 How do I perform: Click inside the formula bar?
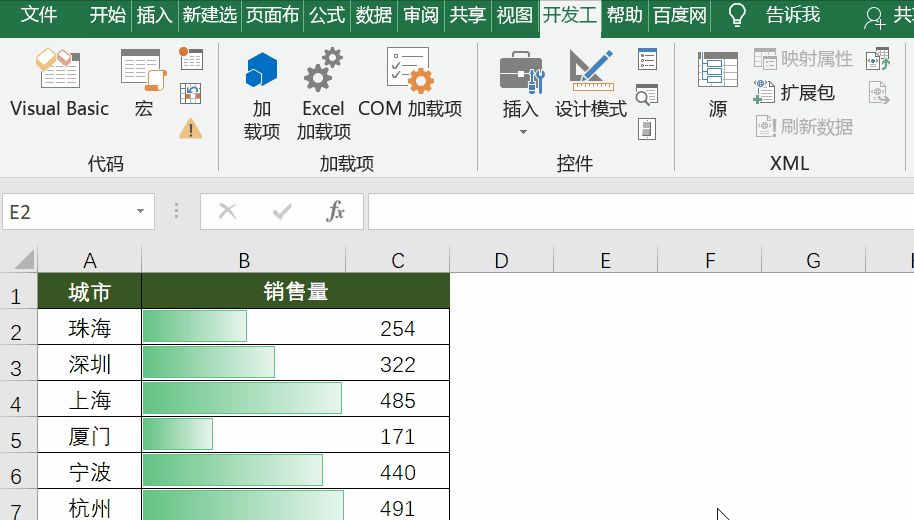pos(640,212)
